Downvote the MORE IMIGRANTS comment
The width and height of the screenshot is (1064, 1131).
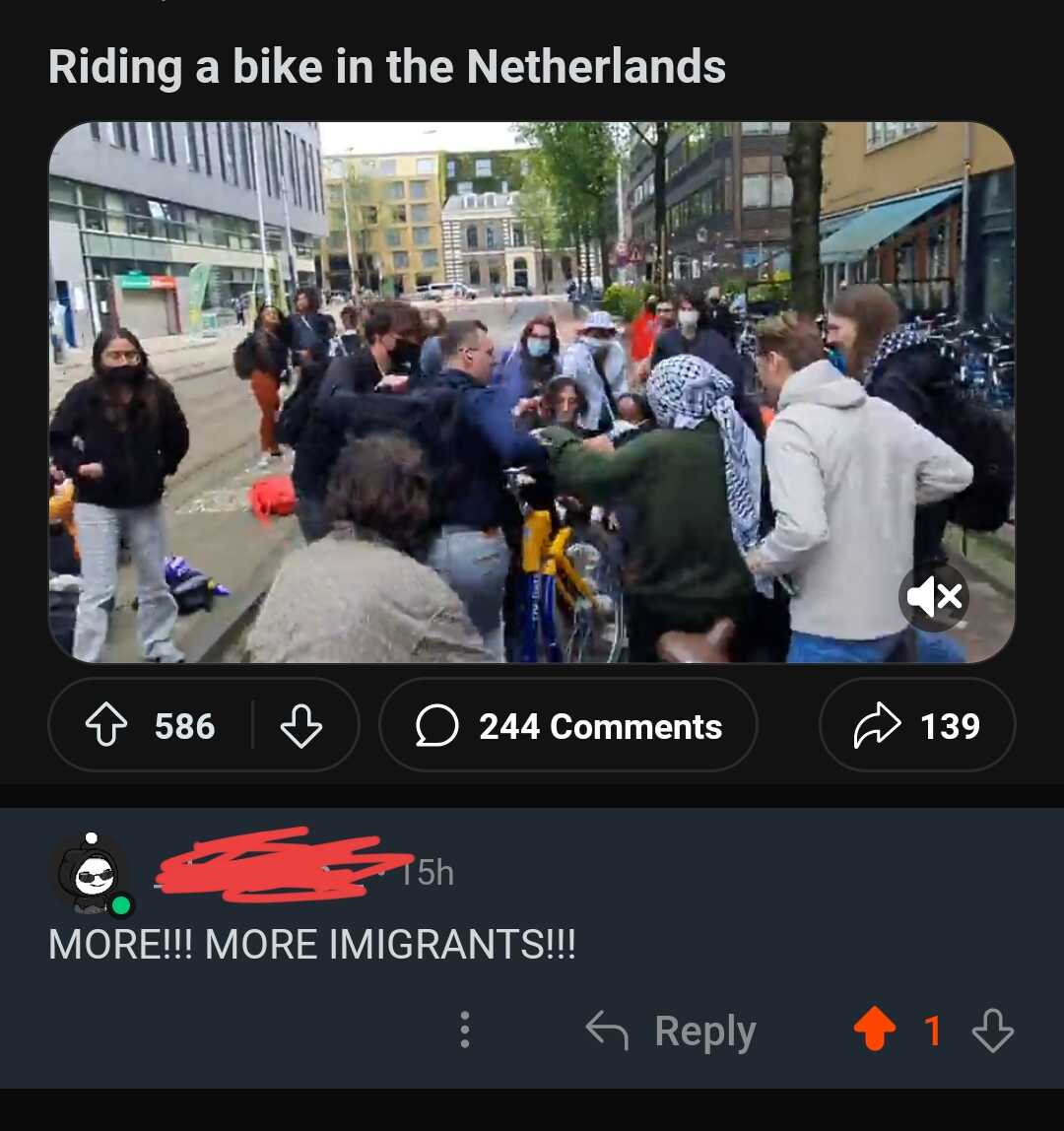tap(993, 1031)
